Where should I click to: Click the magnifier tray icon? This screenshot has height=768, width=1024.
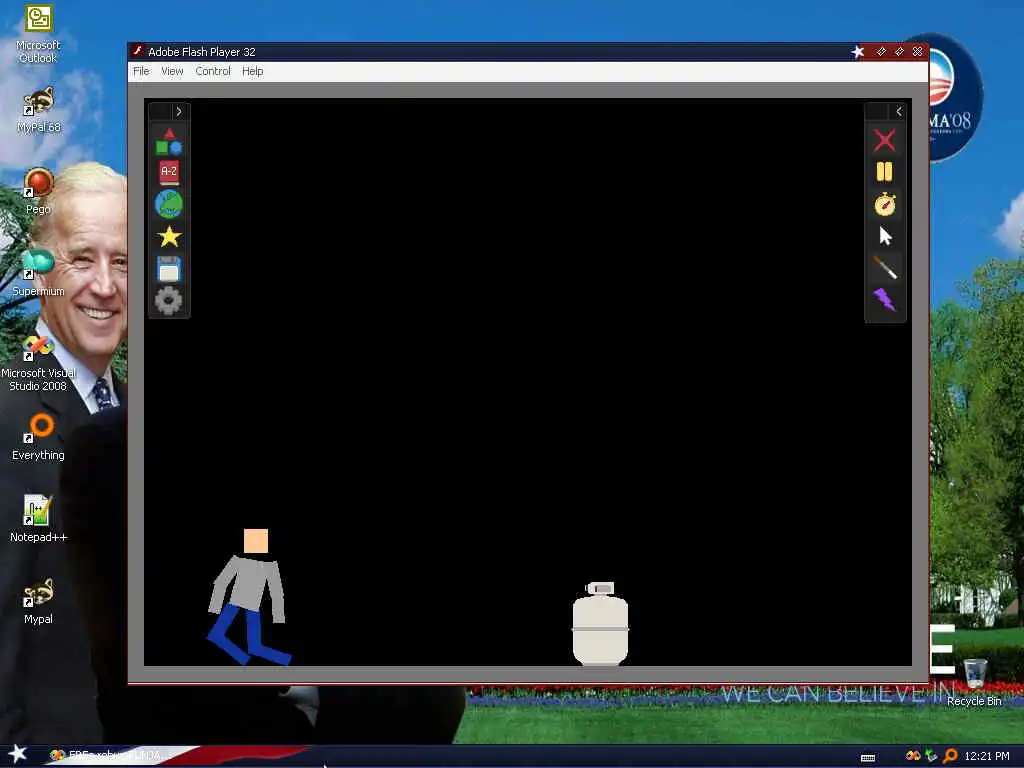click(x=950, y=756)
